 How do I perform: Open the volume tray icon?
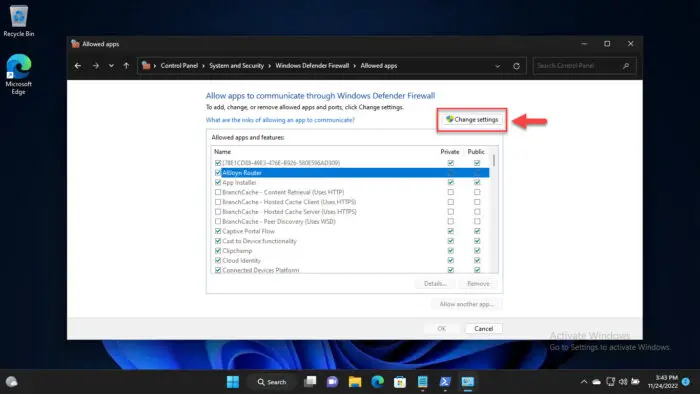(x=623, y=382)
